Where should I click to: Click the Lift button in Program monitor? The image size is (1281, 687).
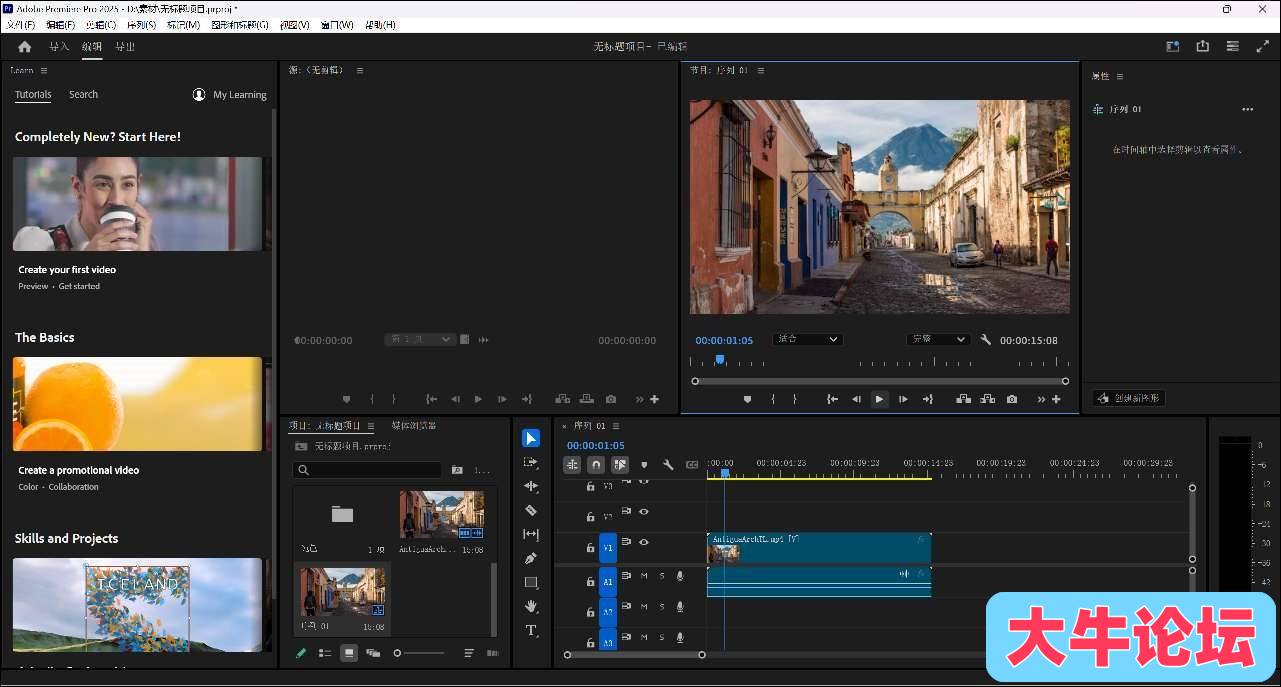point(963,399)
